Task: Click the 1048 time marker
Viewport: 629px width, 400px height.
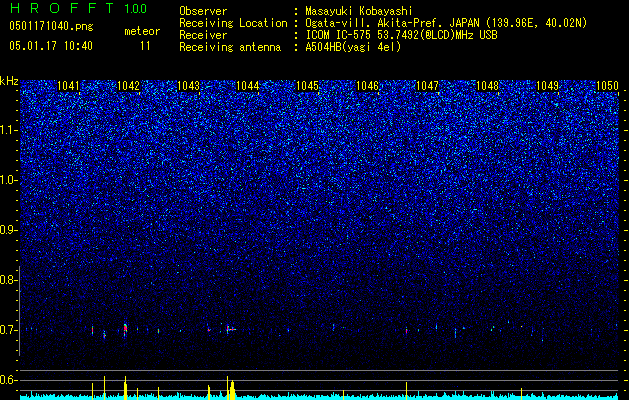Action: click(487, 86)
